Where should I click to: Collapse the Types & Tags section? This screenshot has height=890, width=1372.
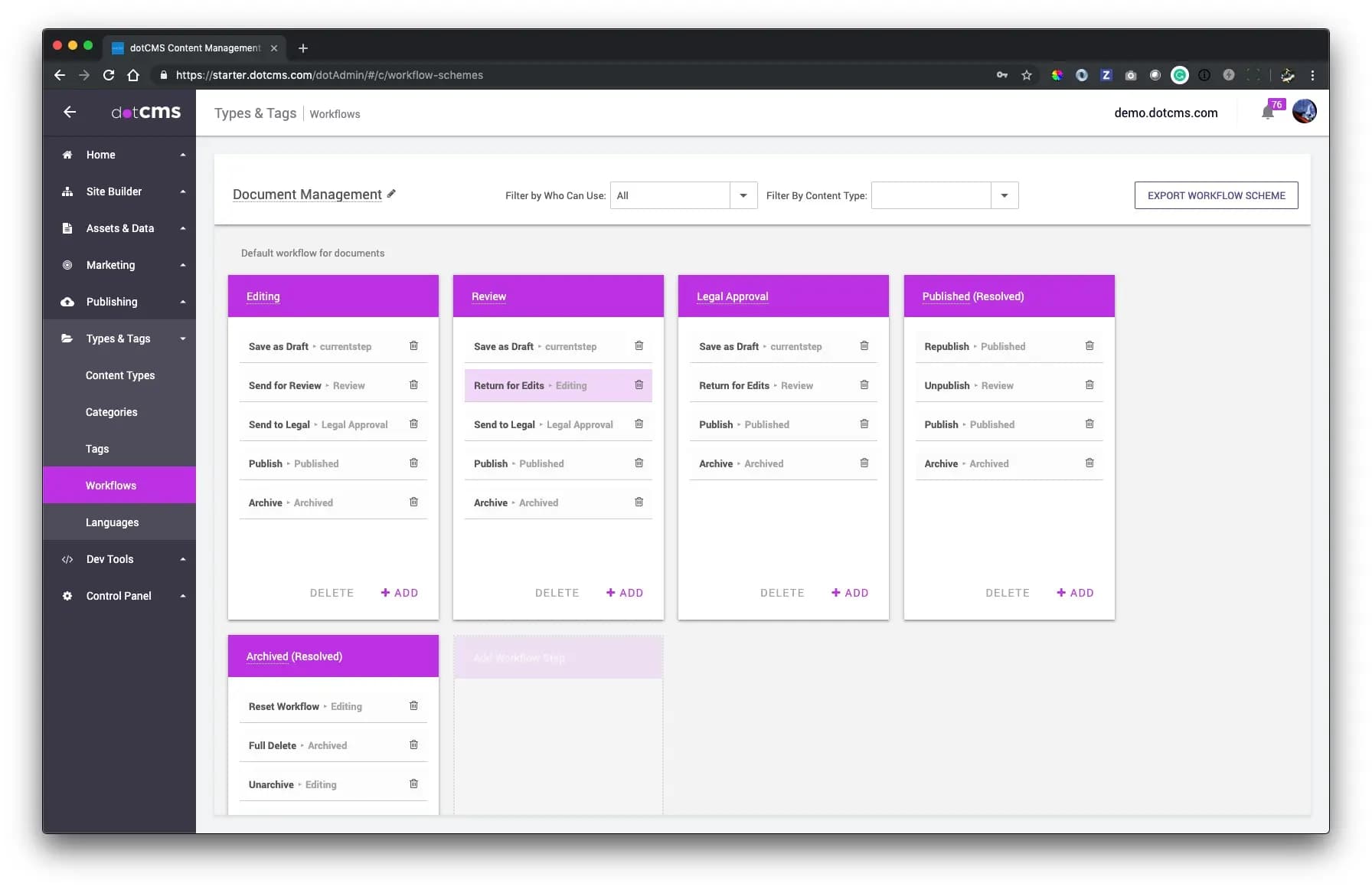coord(119,339)
